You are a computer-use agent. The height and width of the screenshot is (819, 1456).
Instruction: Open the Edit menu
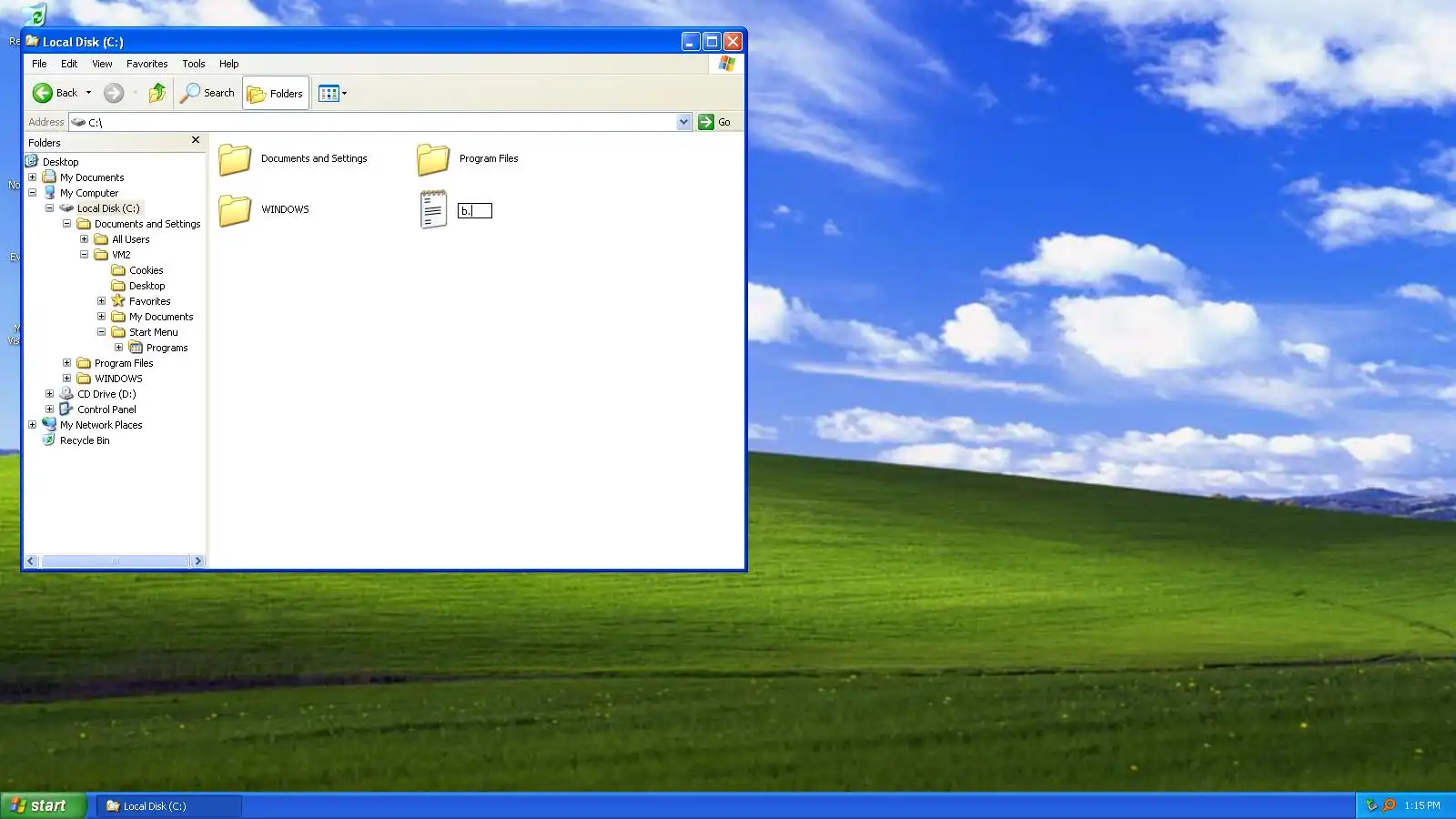click(x=69, y=64)
